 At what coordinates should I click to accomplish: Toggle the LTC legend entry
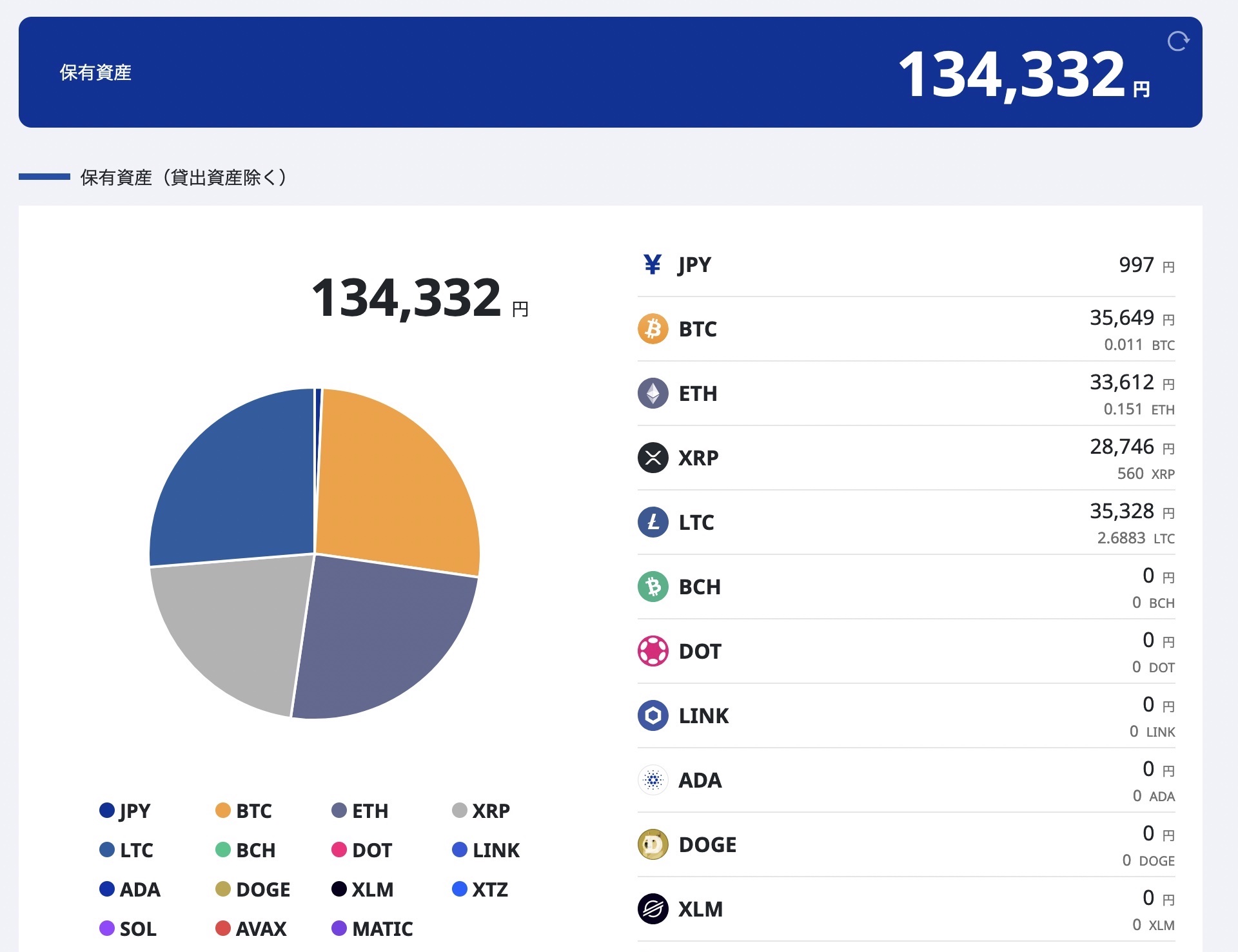coord(126,850)
